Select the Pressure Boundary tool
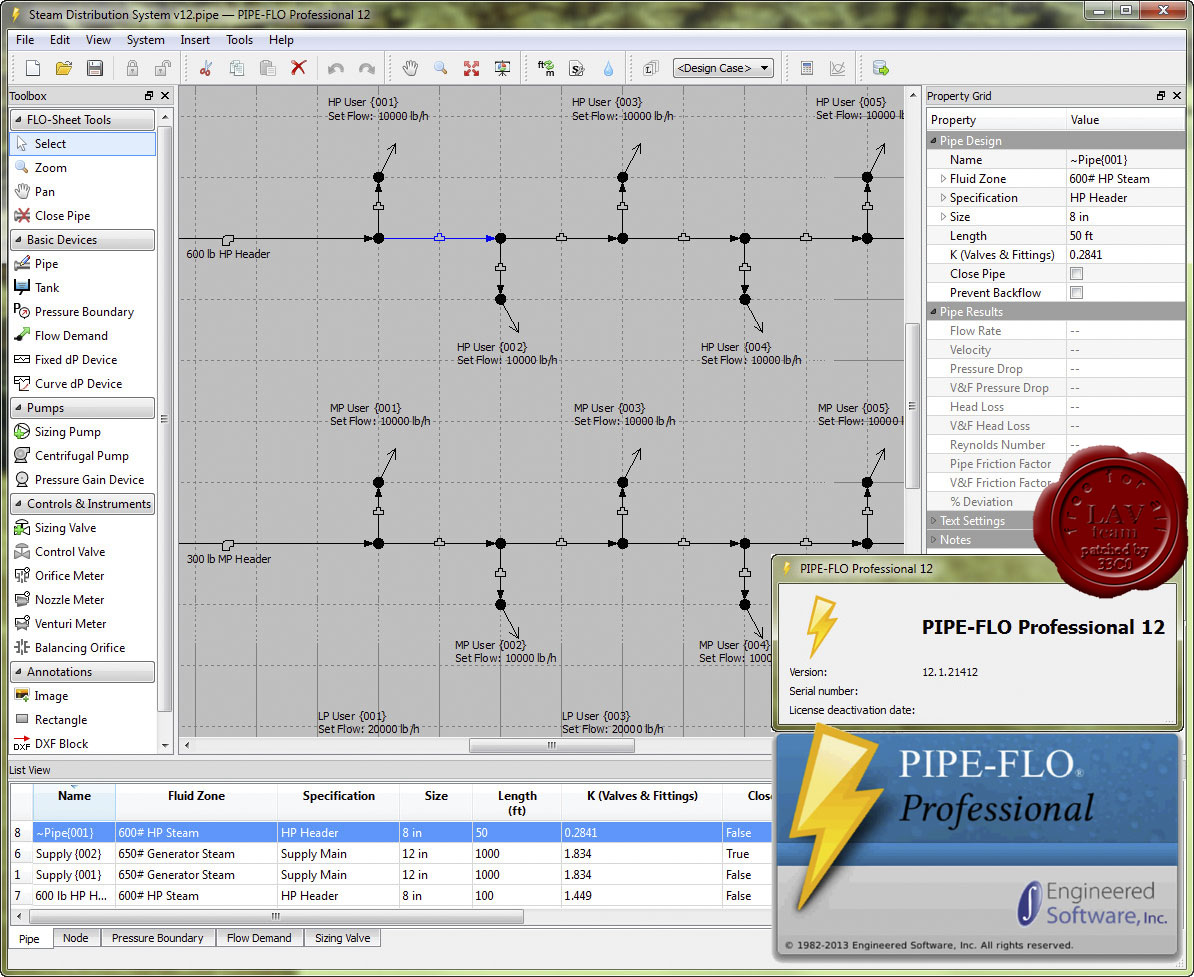1194x977 pixels. 83,311
